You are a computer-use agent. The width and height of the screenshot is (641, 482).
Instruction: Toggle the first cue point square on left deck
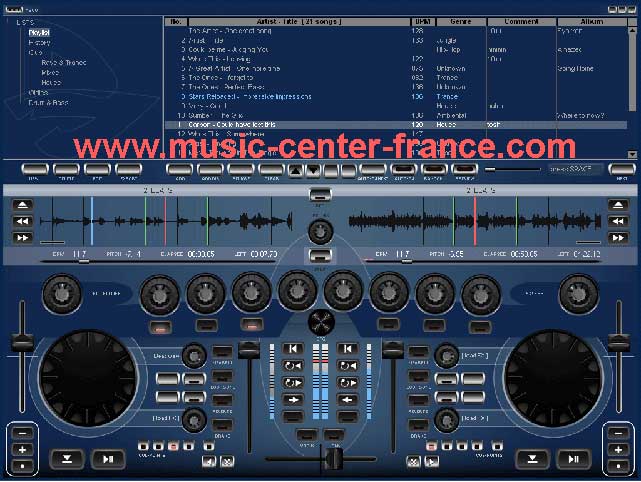pos(143,446)
